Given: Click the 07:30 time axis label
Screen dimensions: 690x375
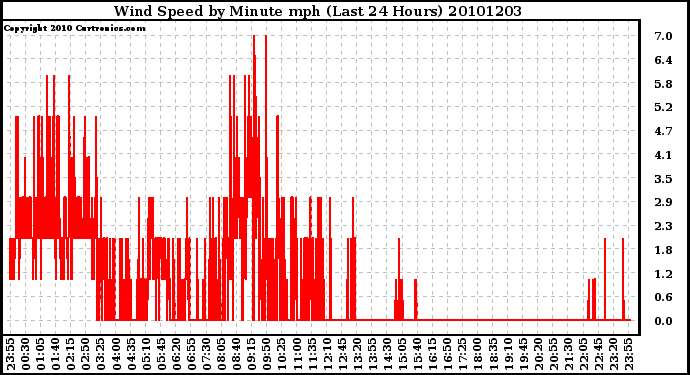Looking at the screenshot, I should 206,355.
